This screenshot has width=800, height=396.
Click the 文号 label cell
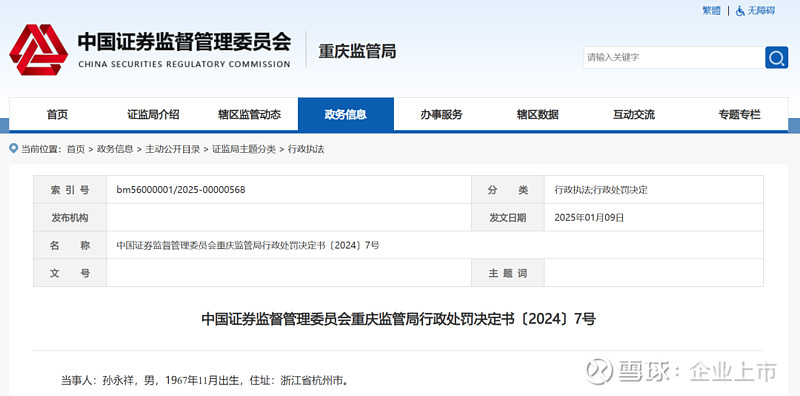coord(70,273)
